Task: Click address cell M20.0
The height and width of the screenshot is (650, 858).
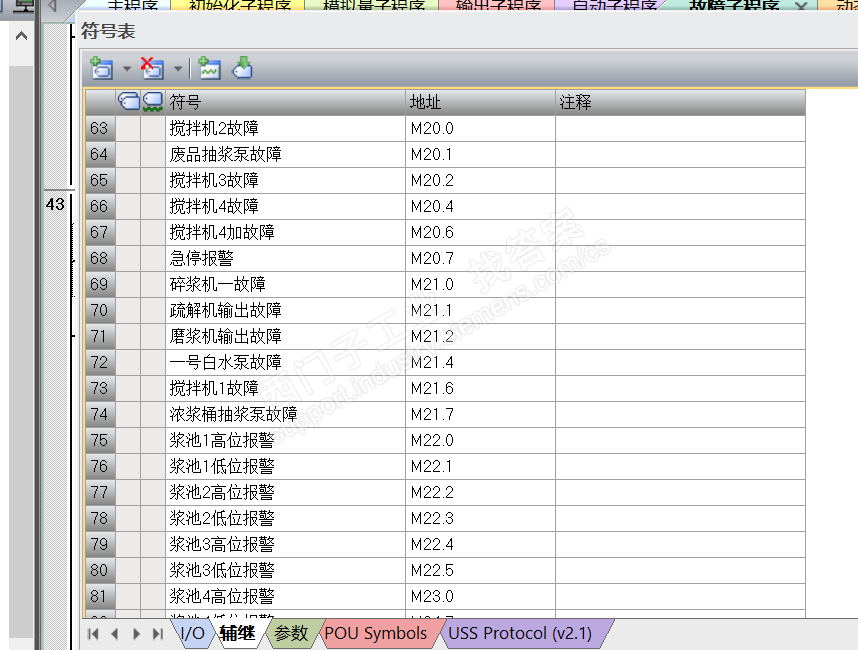Action: 480,128
